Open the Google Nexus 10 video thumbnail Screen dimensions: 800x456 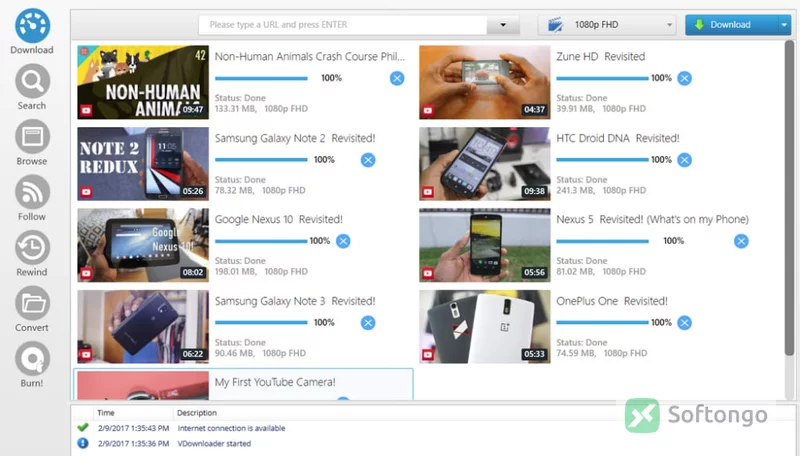(143, 245)
